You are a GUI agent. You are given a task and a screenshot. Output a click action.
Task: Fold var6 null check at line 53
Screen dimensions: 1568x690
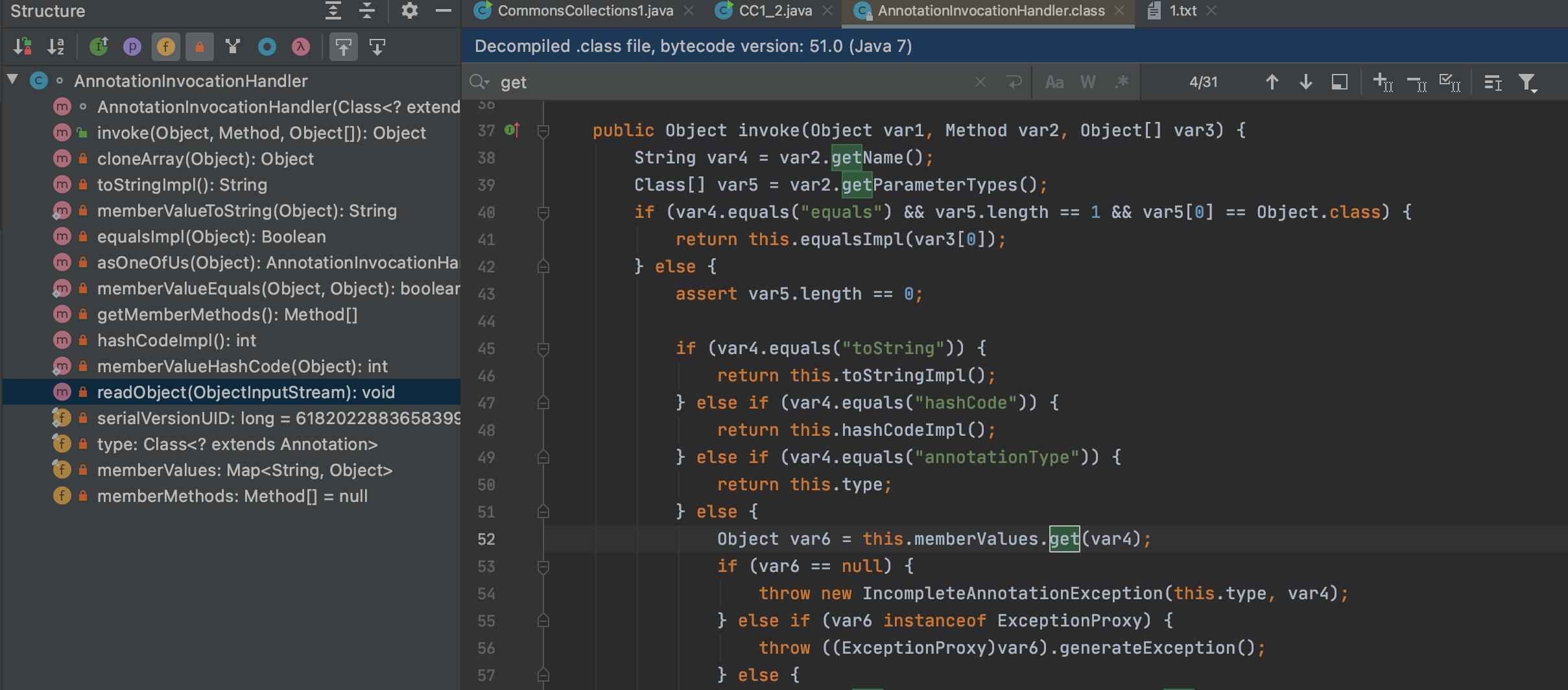[x=543, y=567]
